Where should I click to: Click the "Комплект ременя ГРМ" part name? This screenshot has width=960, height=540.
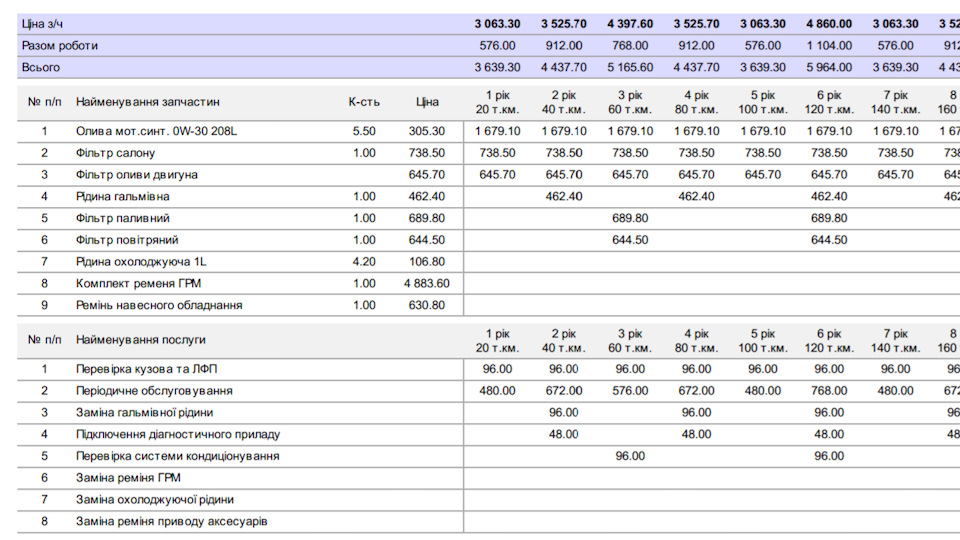(x=138, y=283)
